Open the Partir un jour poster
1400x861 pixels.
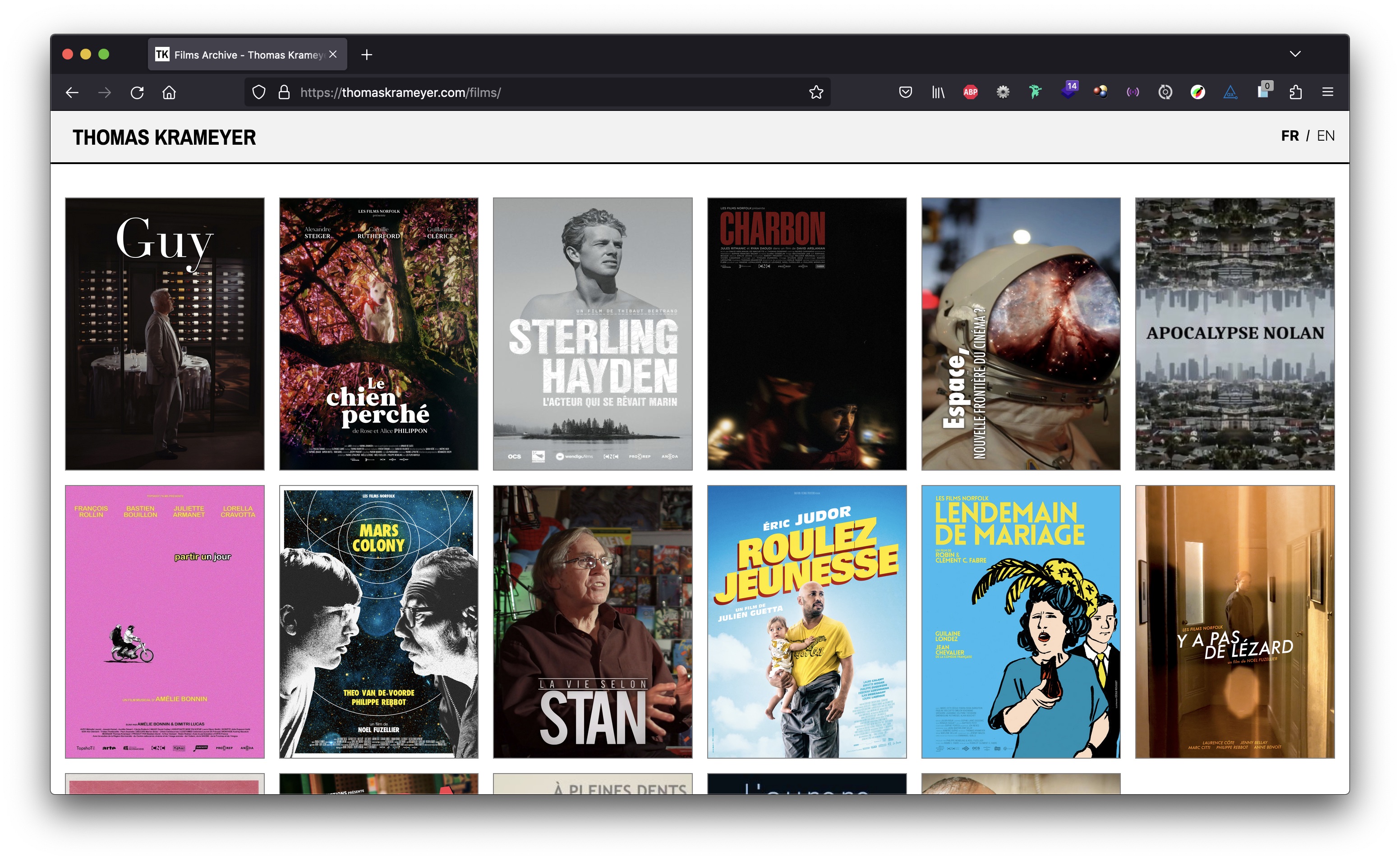point(165,622)
